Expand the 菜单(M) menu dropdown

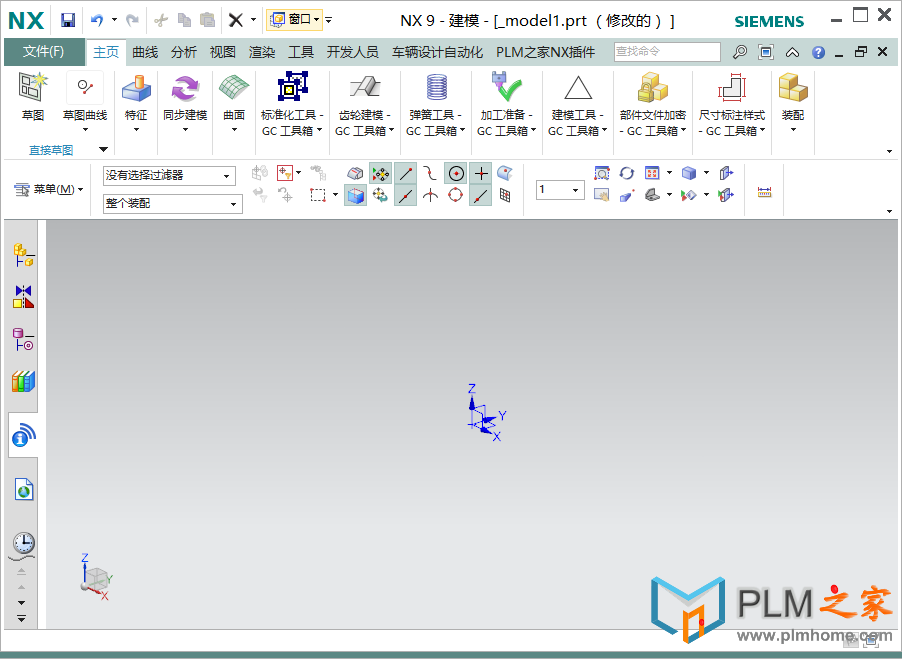click(49, 189)
